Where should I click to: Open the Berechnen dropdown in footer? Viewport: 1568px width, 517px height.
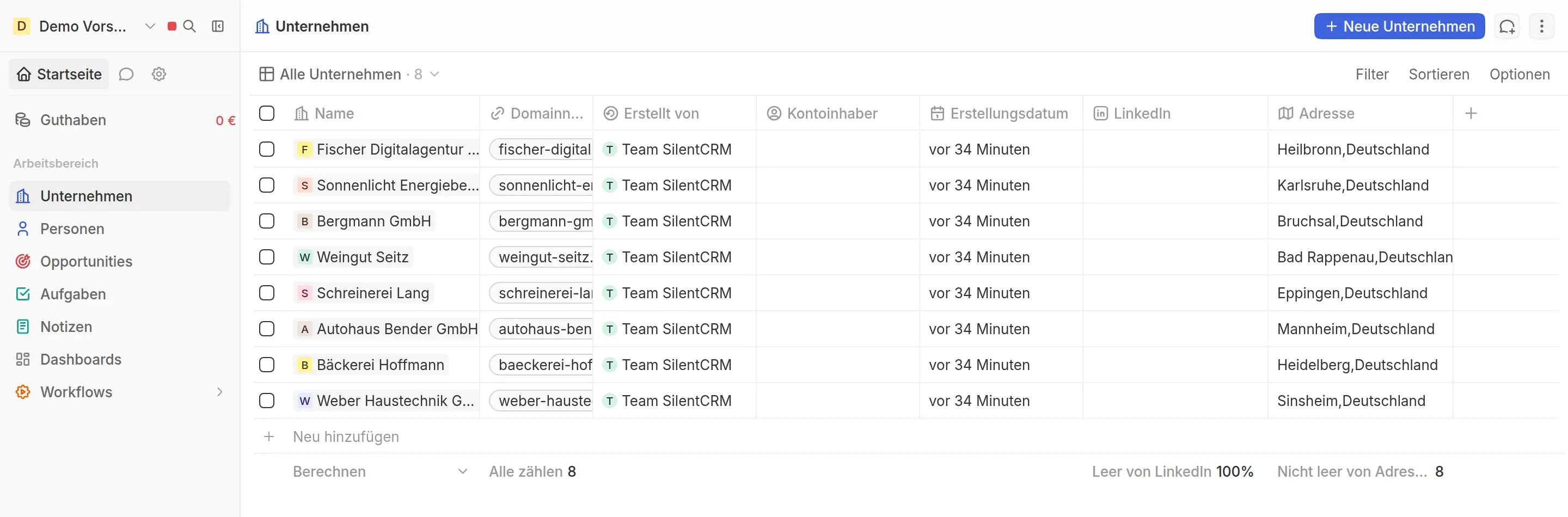point(381,471)
